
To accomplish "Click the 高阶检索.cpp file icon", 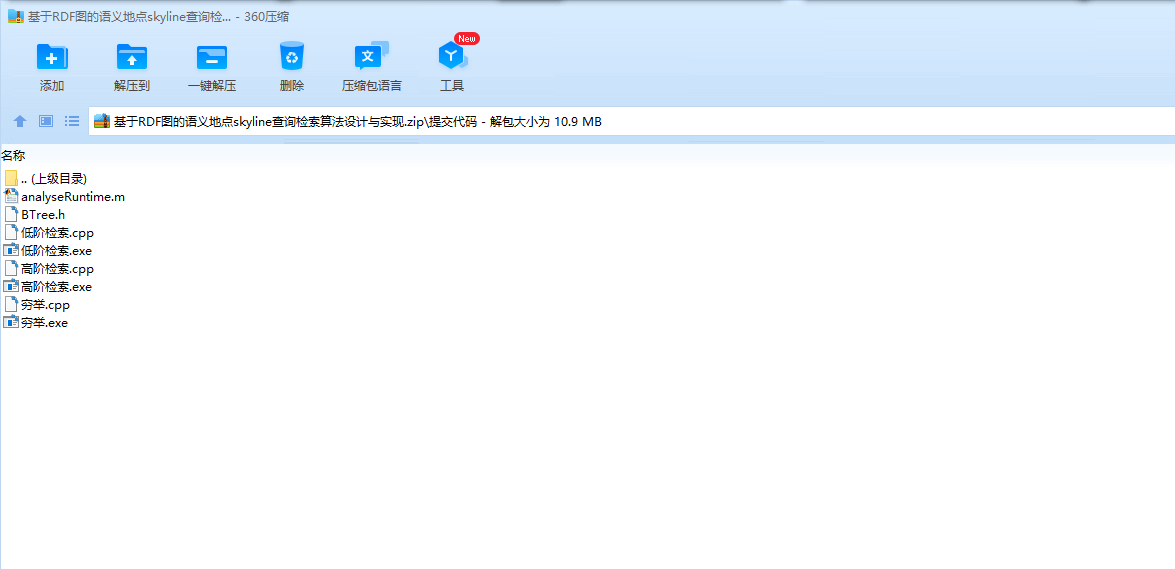I will [x=10, y=268].
